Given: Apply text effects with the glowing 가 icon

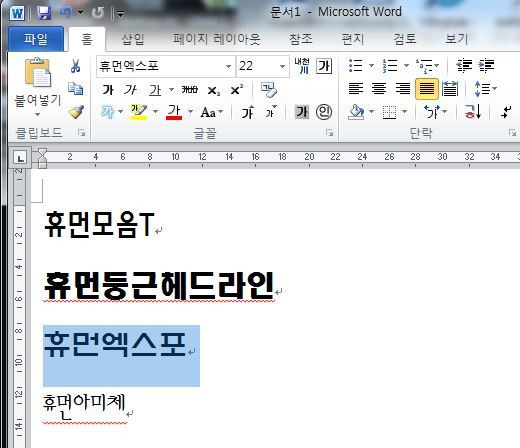Looking at the screenshot, I should pyautogui.click(x=108, y=112).
